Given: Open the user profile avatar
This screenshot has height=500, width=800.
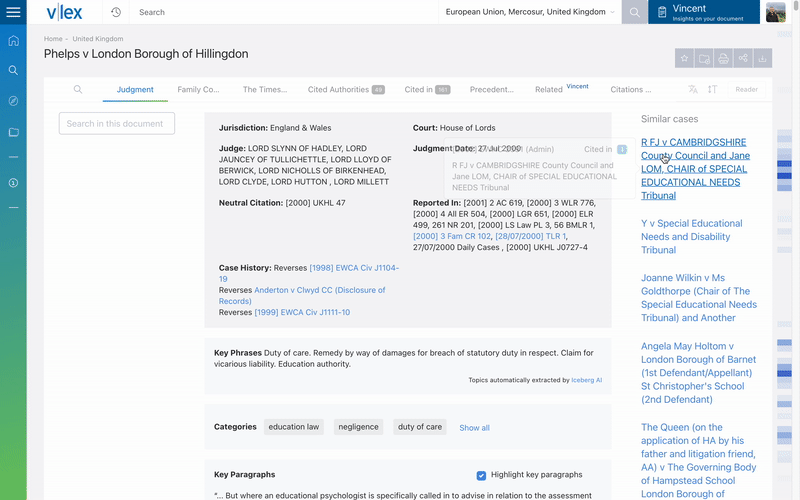Looking at the screenshot, I should coord(776,12).
